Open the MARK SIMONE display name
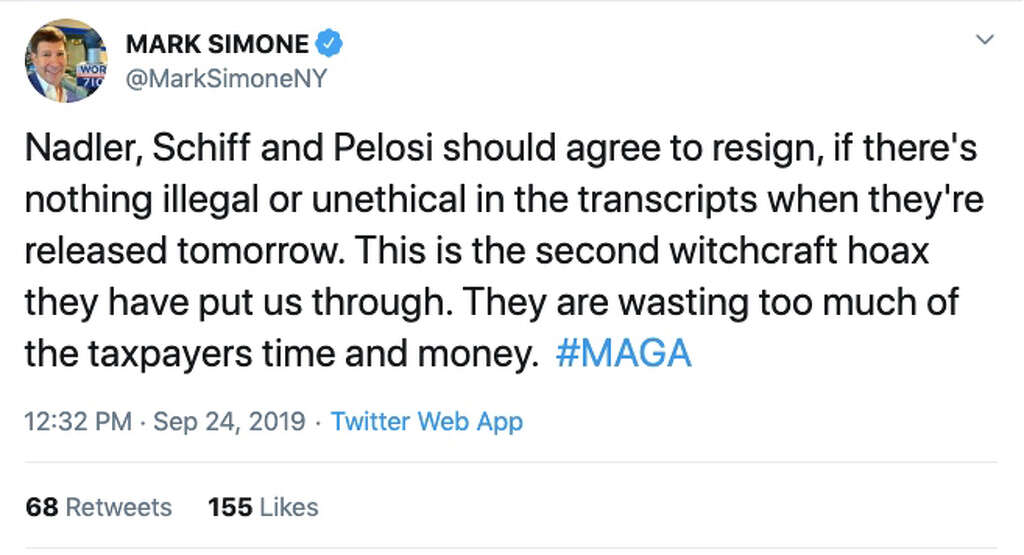 [x=217, y=44]
